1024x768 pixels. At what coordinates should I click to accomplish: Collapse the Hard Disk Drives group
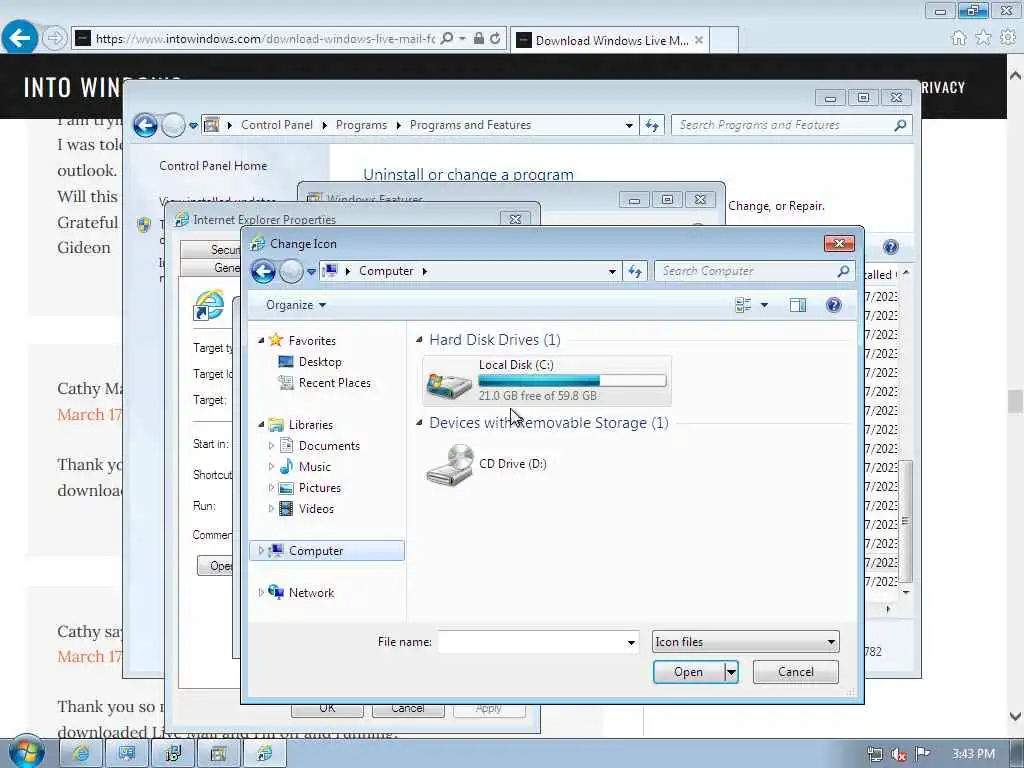pos(419,340)
